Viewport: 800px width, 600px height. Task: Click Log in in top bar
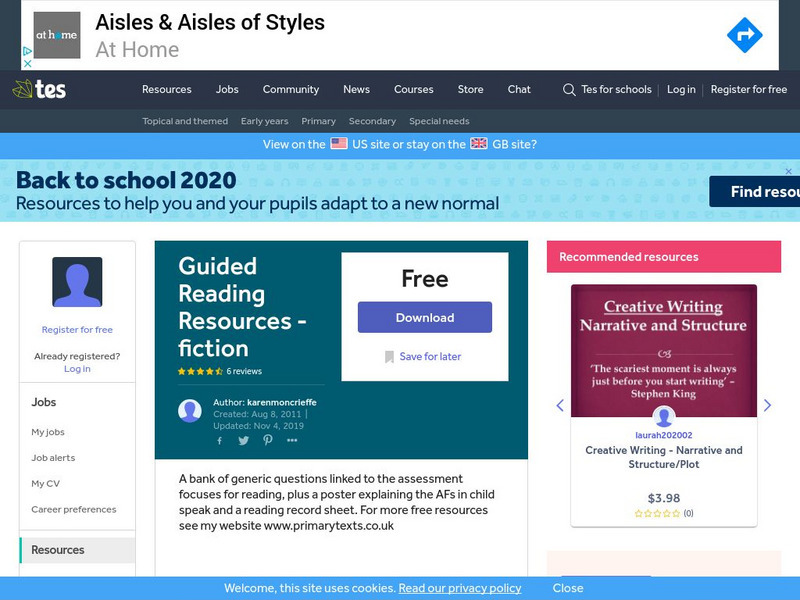pos(681,89)
